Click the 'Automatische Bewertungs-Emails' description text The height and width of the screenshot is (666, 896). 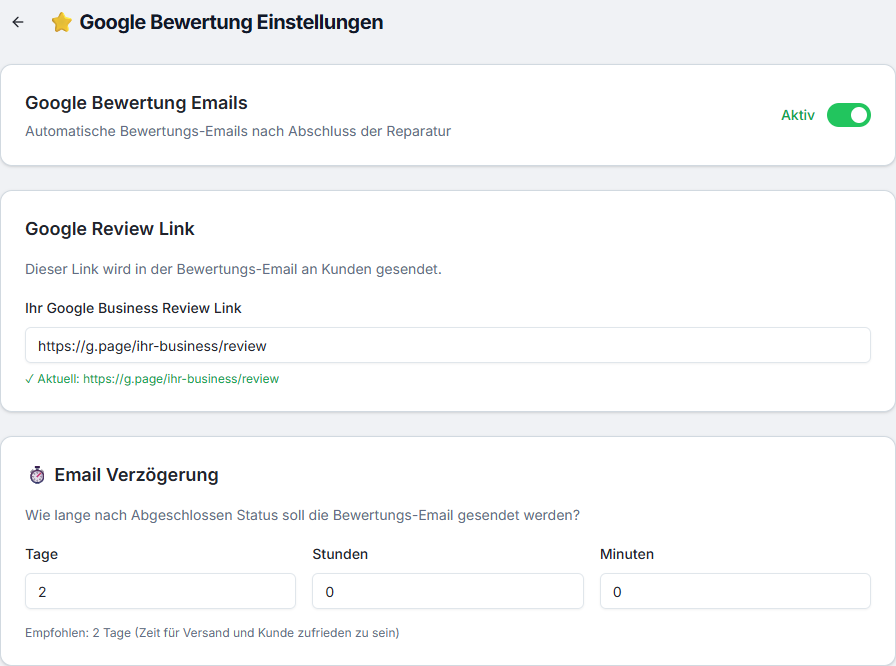[238, 131]
